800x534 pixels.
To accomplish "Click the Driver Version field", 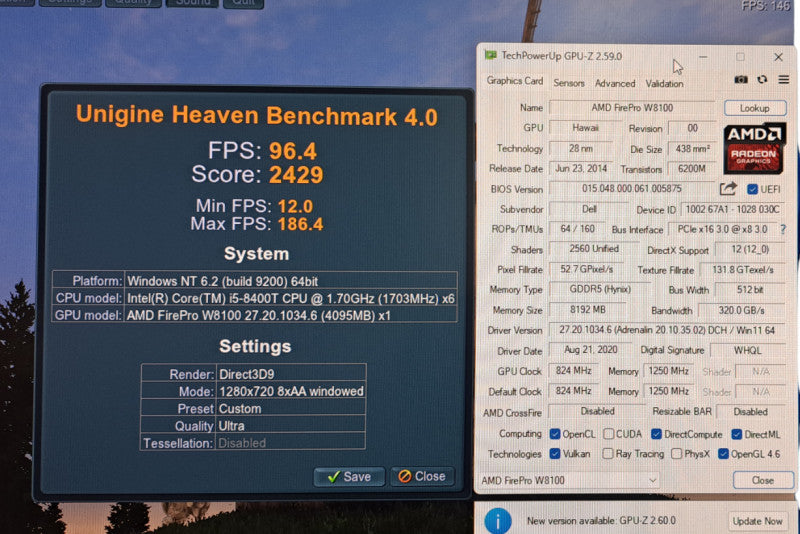I will coord(667,330).
